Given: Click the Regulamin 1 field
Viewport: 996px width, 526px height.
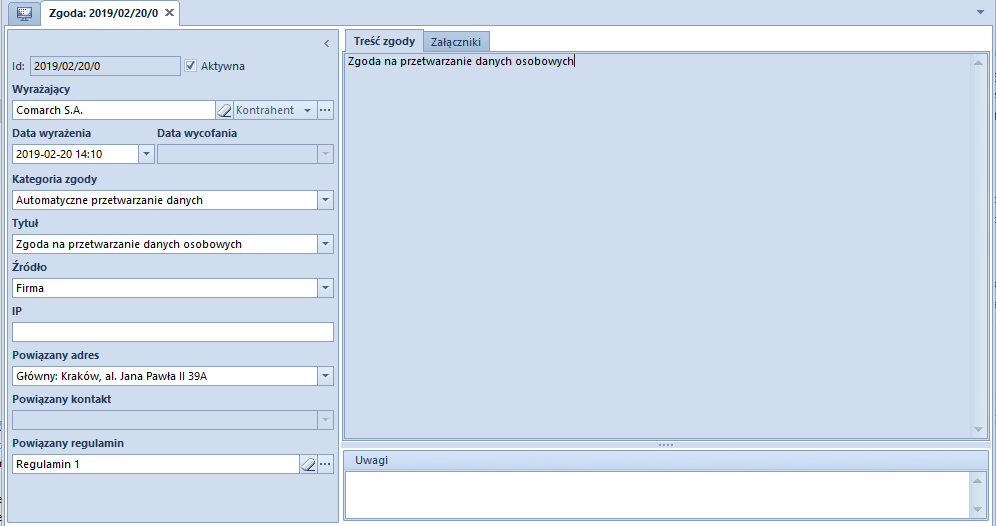Looking at the screenshot, I should pyautogui.click(x=156, y=464).
